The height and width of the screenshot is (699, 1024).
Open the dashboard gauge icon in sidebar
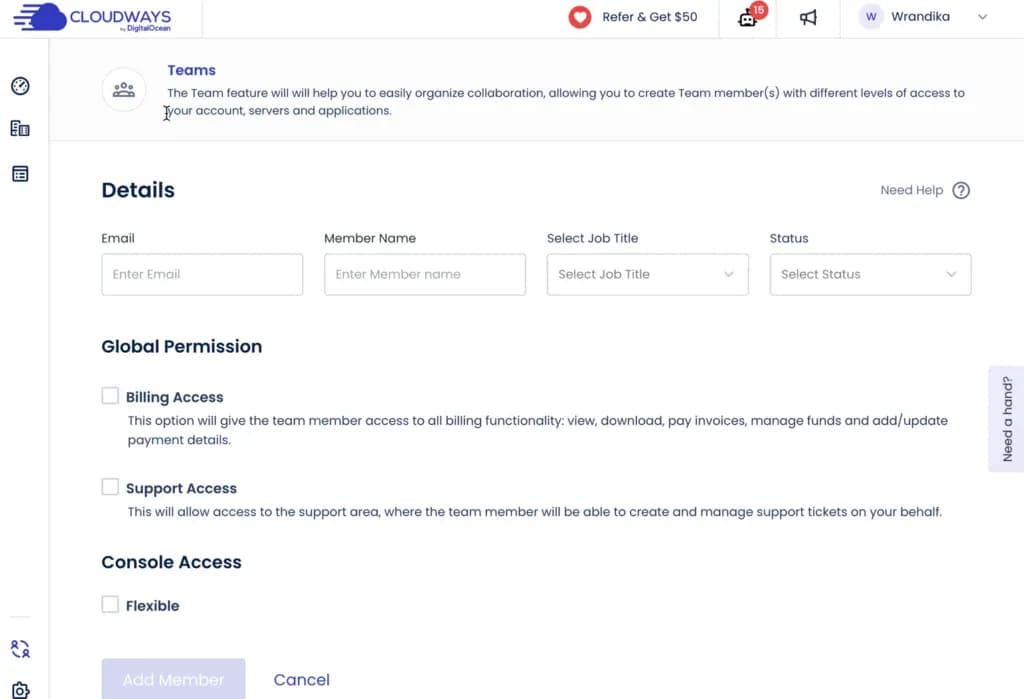tap(20, 86)
